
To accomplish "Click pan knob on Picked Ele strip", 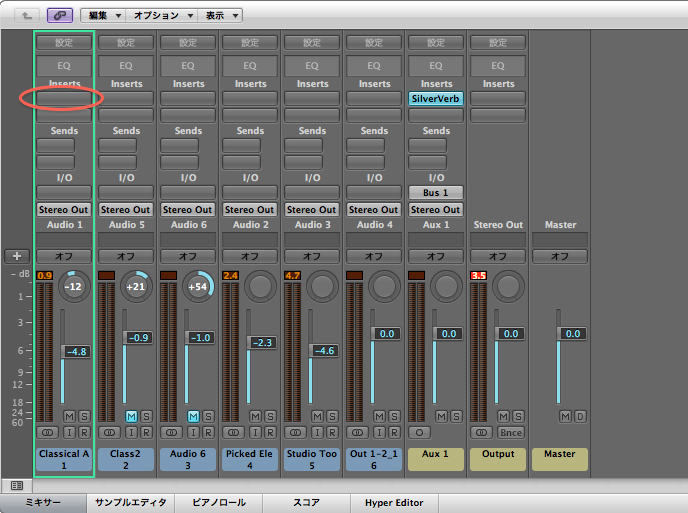I will 260,287.
